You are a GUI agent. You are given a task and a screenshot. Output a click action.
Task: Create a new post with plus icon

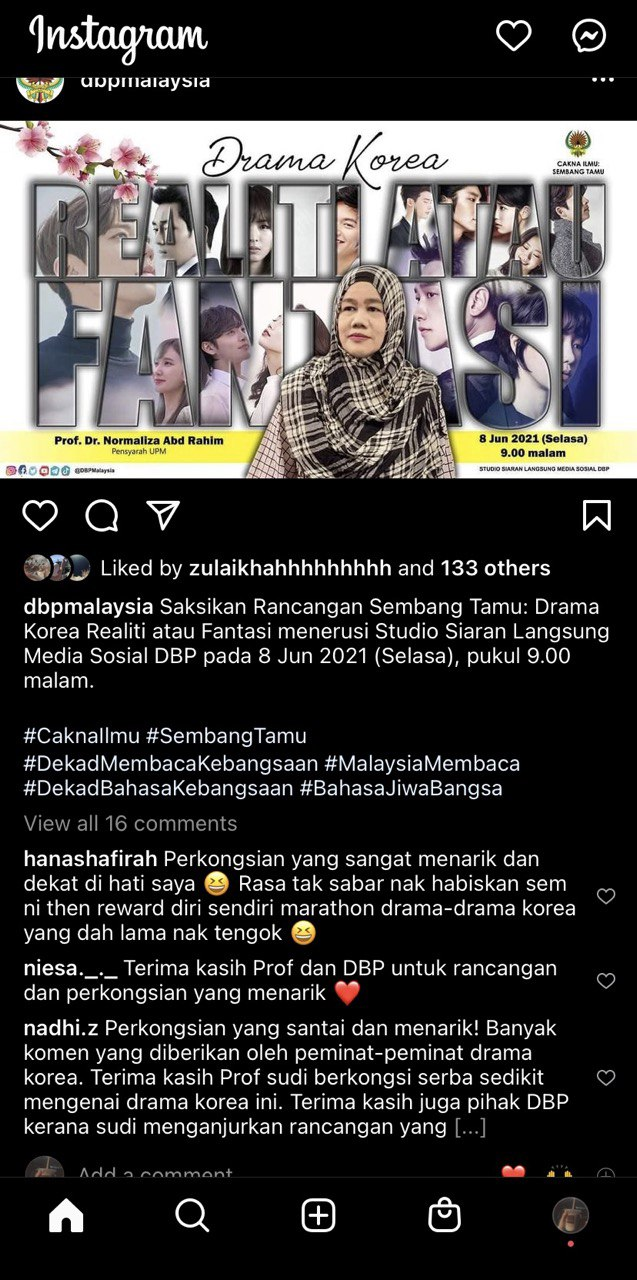tap(318, 1215)
